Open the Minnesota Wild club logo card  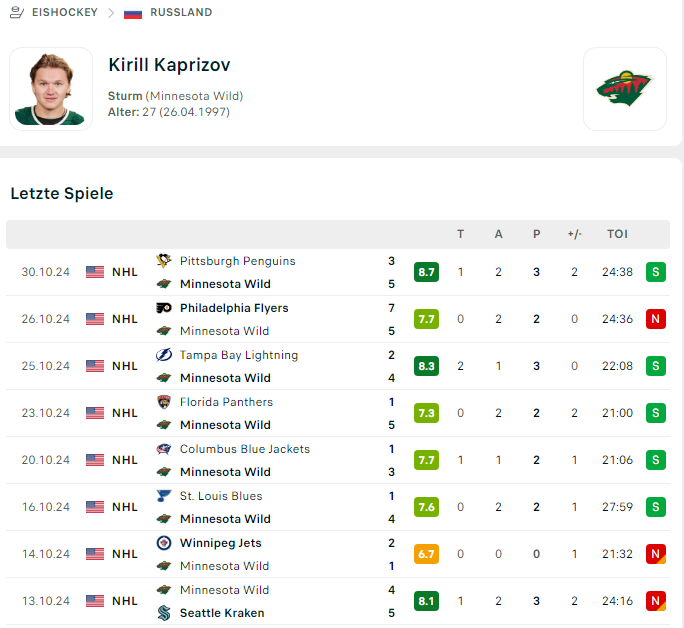pos(624,89)
